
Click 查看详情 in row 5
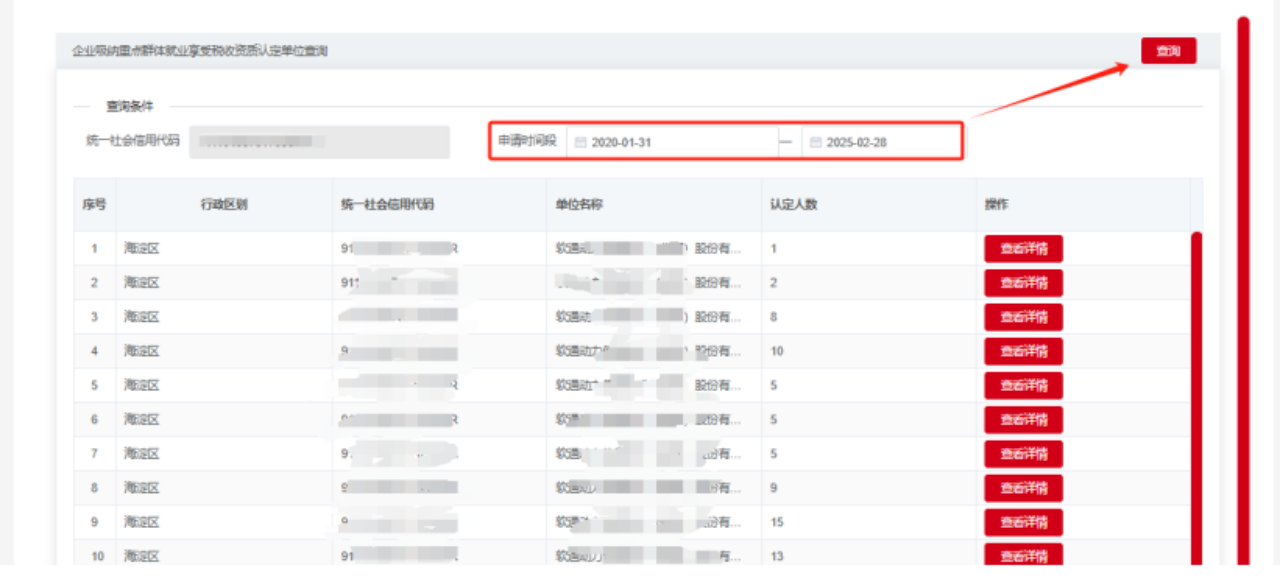[x=1023, y=385]
